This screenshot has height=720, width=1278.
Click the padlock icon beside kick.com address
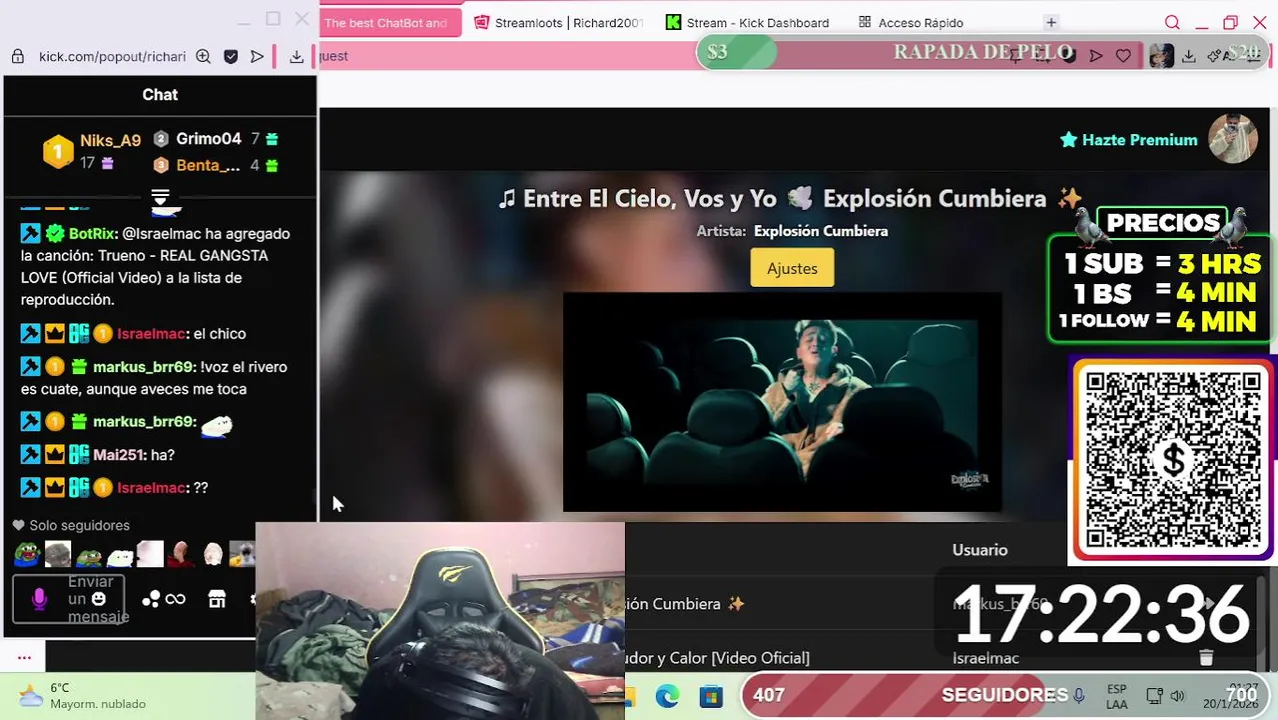(17, 57)
